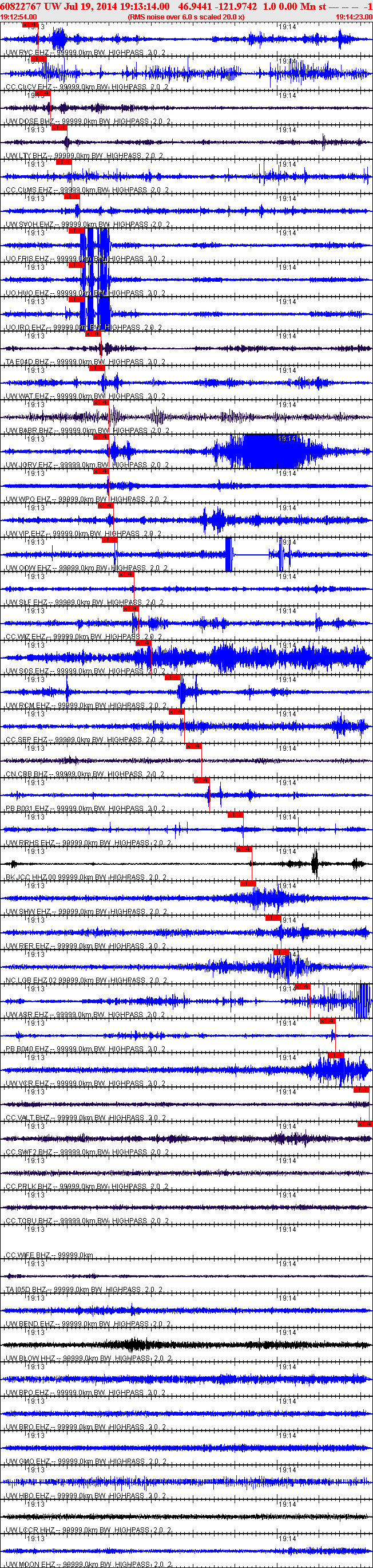Select the UO FRIS EHZ station label
Viewport: 373px width, 1568px height.
click(x=27, y=259)
